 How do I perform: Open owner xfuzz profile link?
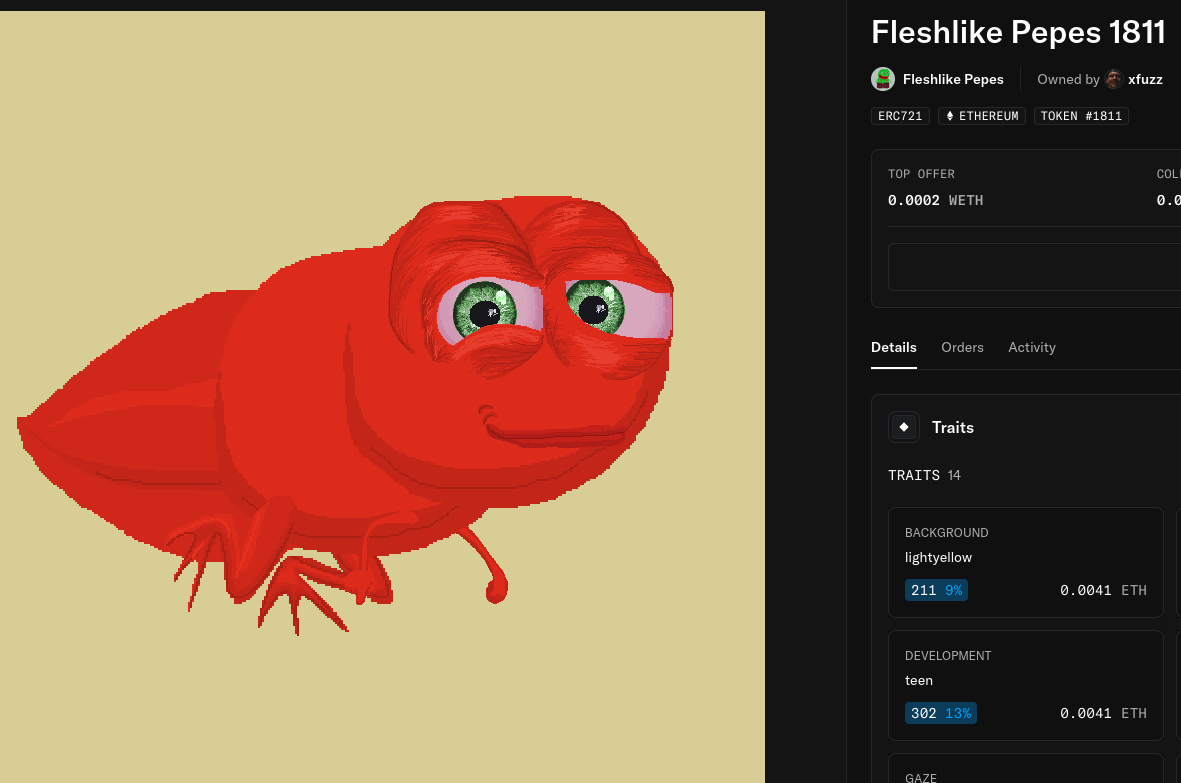point(1145,79)
